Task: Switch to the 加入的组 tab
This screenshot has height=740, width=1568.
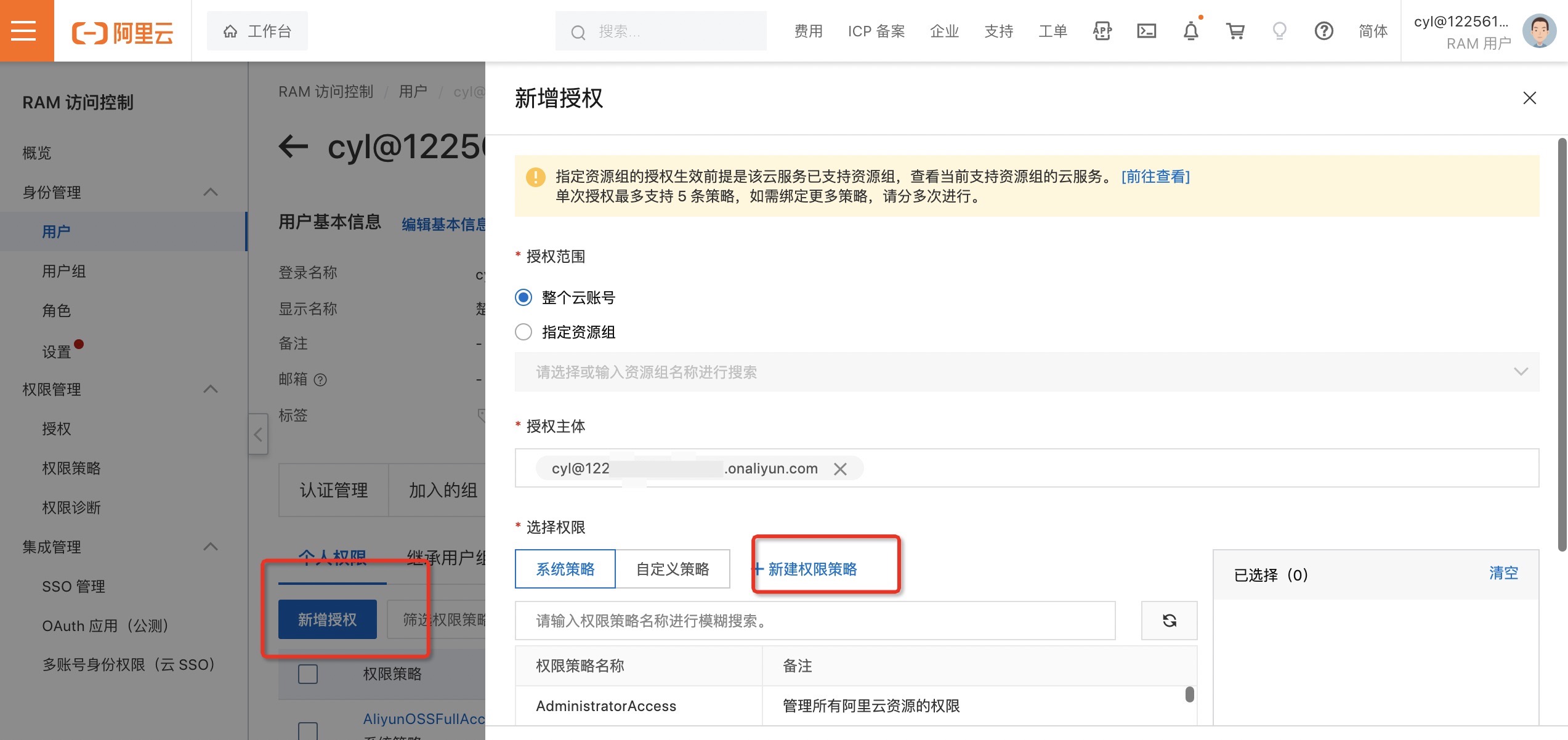Action: click(437, 490)
